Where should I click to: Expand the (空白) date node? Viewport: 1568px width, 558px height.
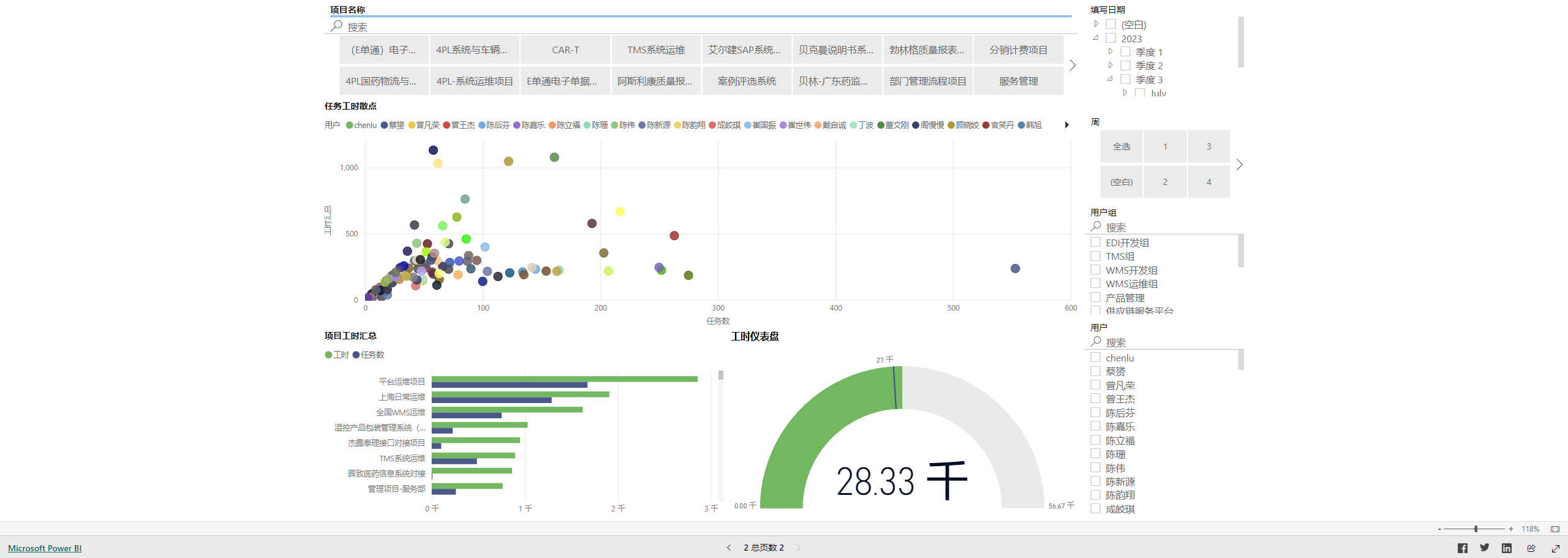[1096, 24]
